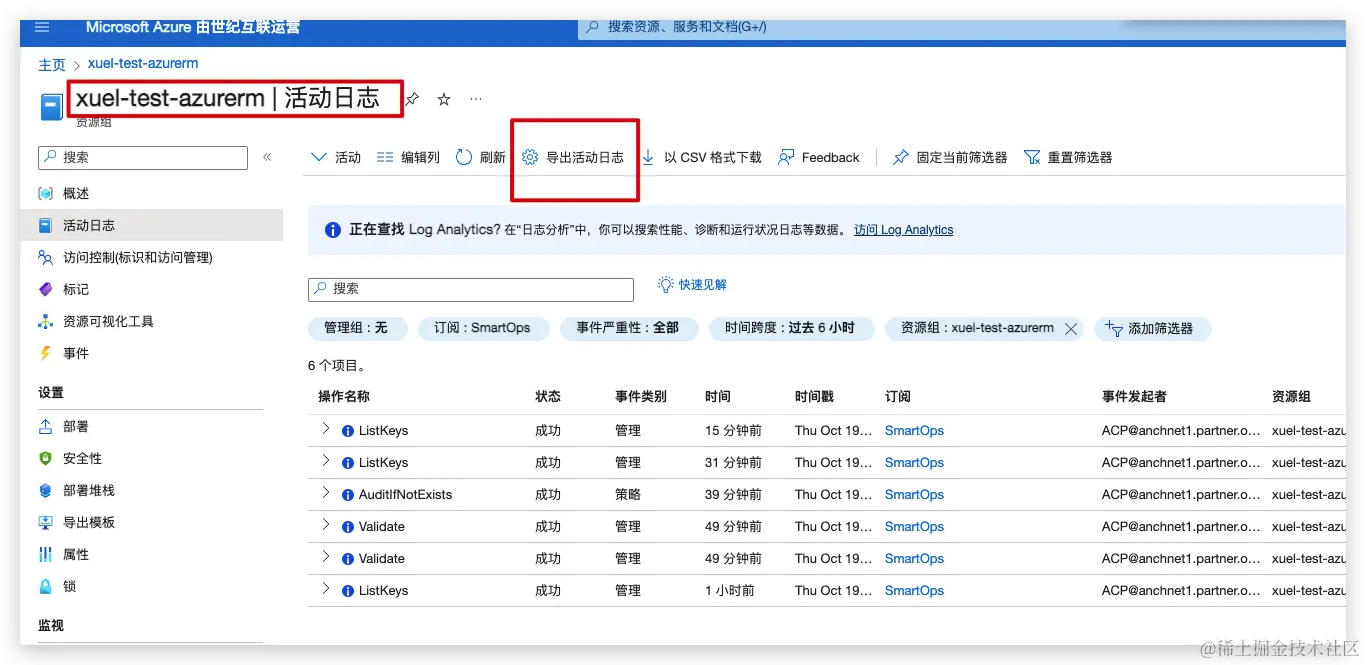This screenshot has width=1366, height=665.
Task: Select 访问控制(标识和访问管理) in the sidebar
Action: click(138, 257)
